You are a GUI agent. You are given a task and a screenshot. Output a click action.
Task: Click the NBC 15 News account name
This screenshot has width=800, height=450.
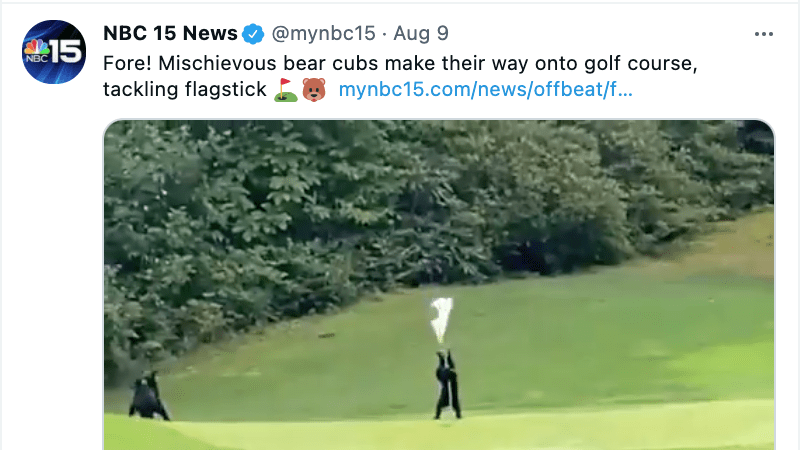[170, 33]
